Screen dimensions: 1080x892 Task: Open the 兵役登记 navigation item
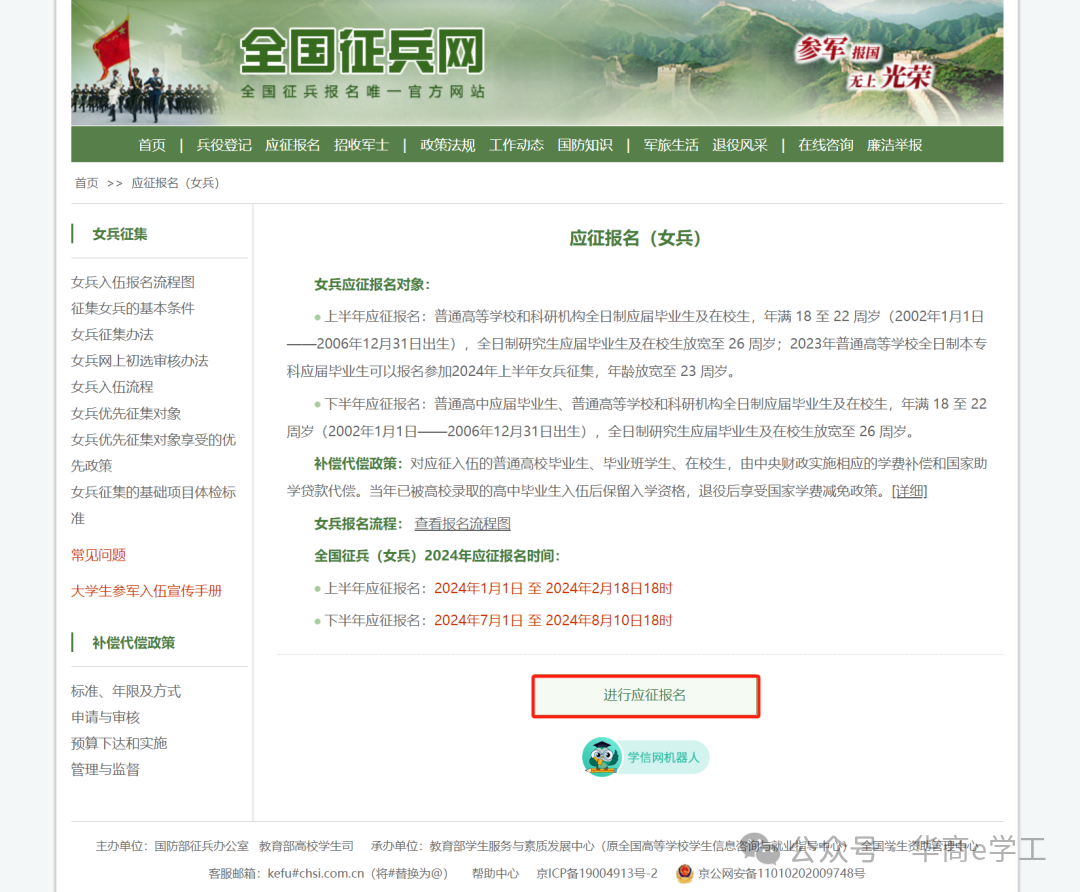click(x=224, y=145)
